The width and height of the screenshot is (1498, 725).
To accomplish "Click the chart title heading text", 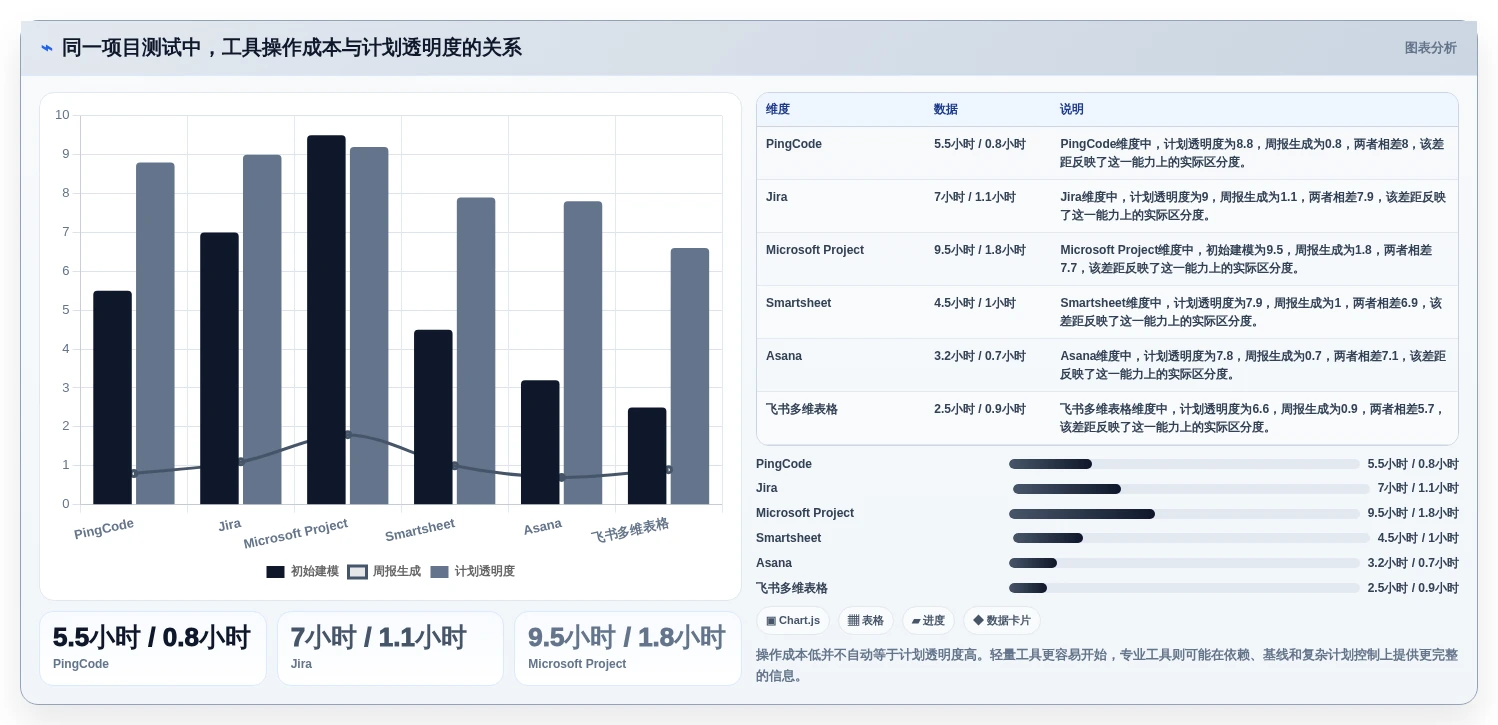I will (292, 48).
